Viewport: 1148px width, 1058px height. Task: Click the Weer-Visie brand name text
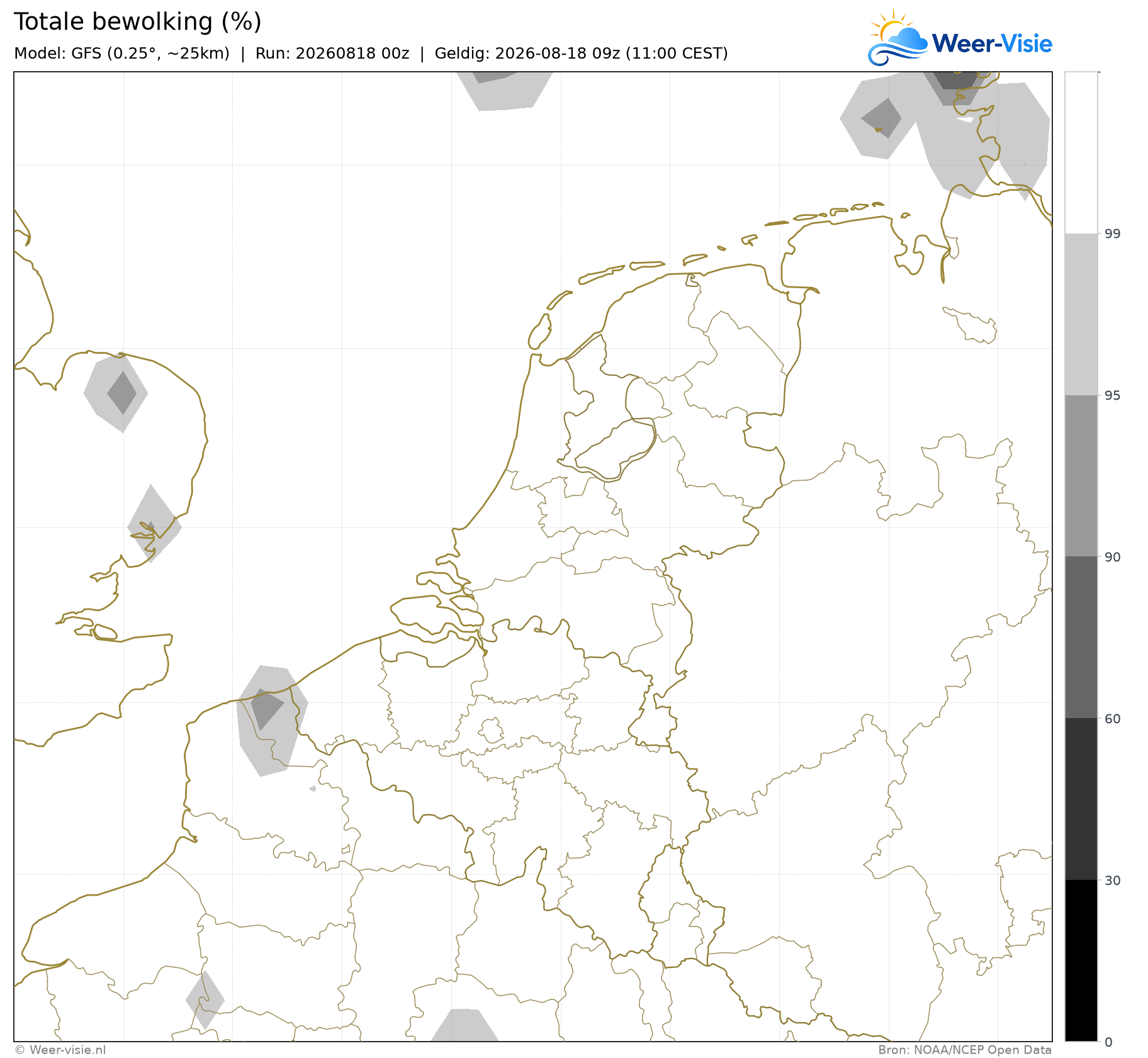click(992, 43)
